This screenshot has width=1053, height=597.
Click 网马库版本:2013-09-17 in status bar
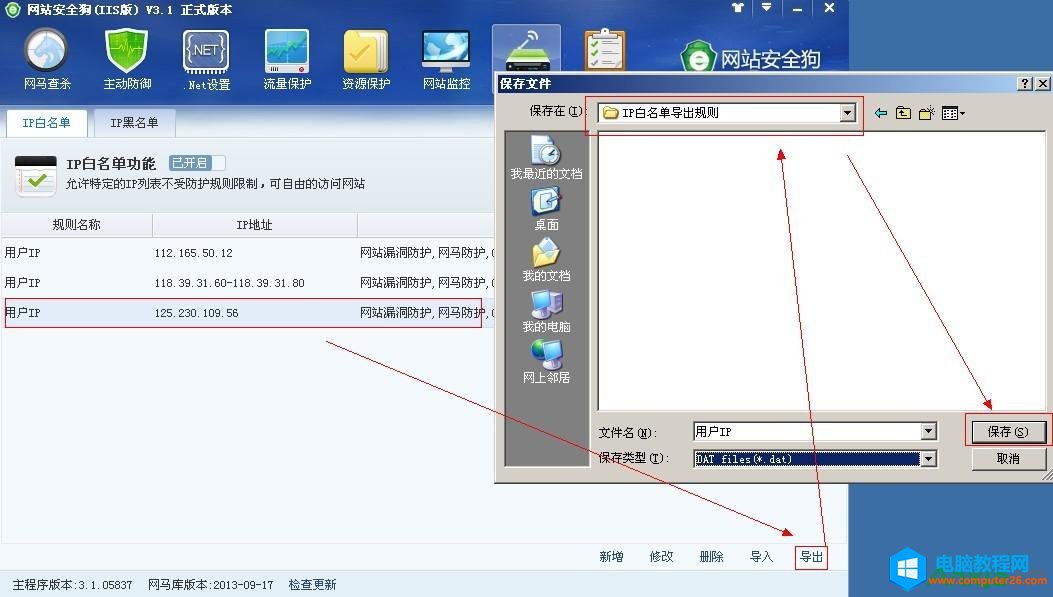(210, 585)
